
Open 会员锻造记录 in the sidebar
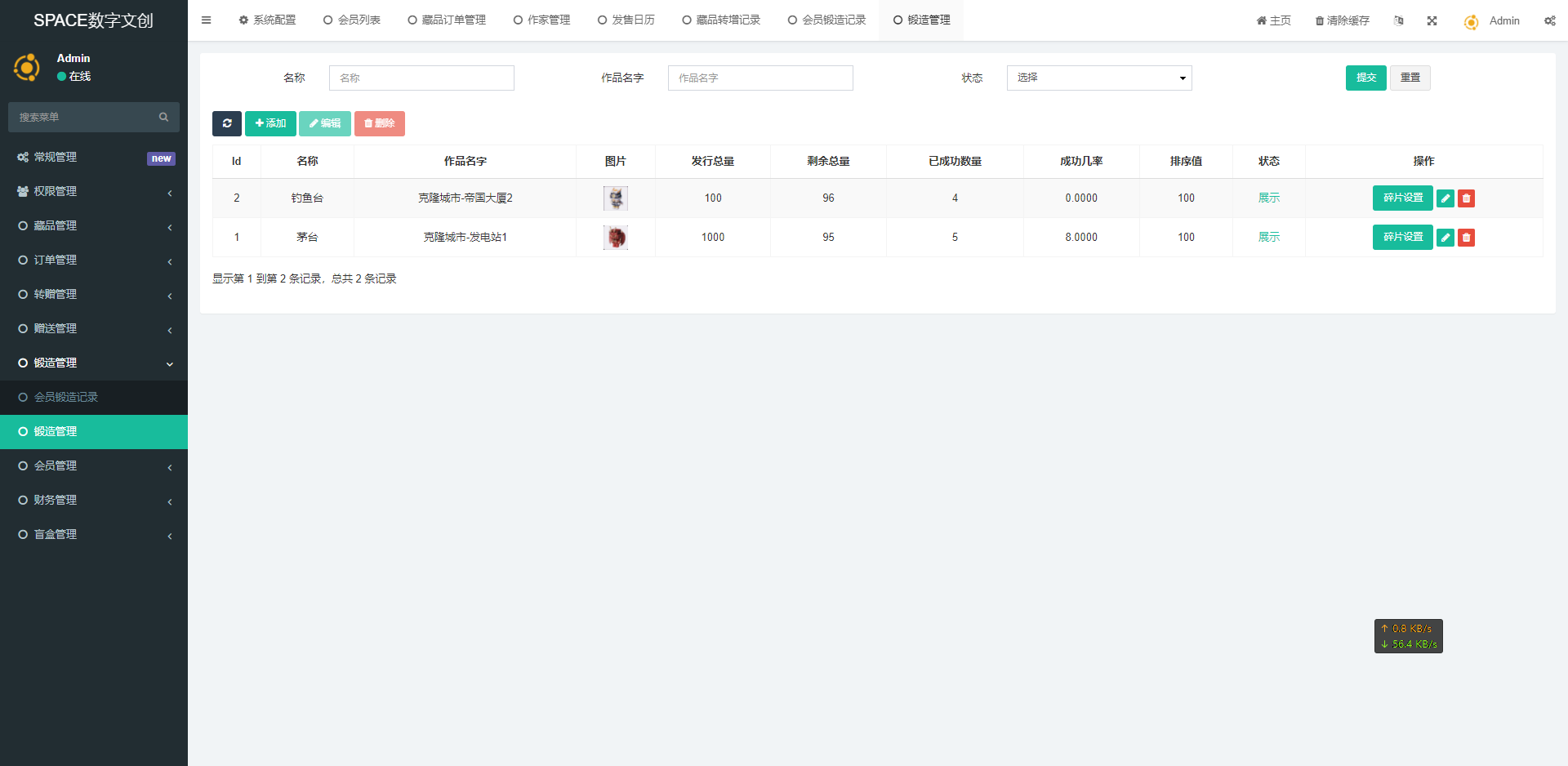65,397
